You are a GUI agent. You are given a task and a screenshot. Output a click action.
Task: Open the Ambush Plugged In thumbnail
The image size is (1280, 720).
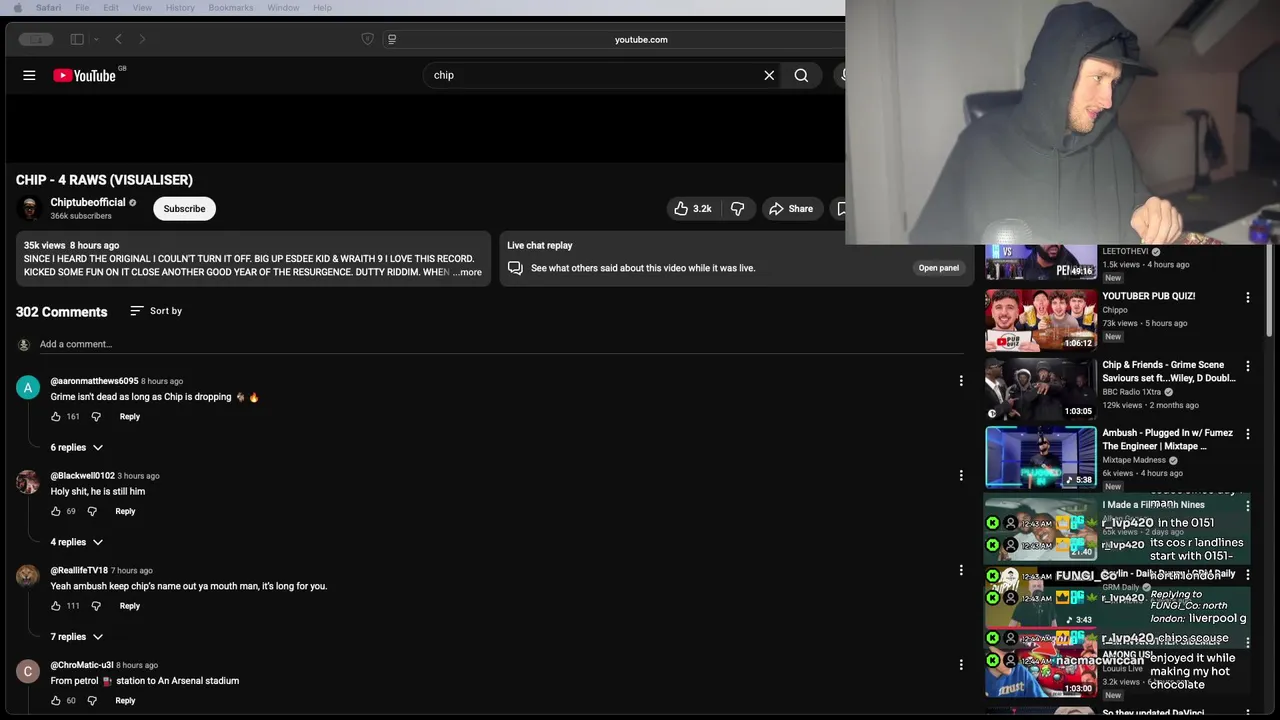tap(1041, 457)
